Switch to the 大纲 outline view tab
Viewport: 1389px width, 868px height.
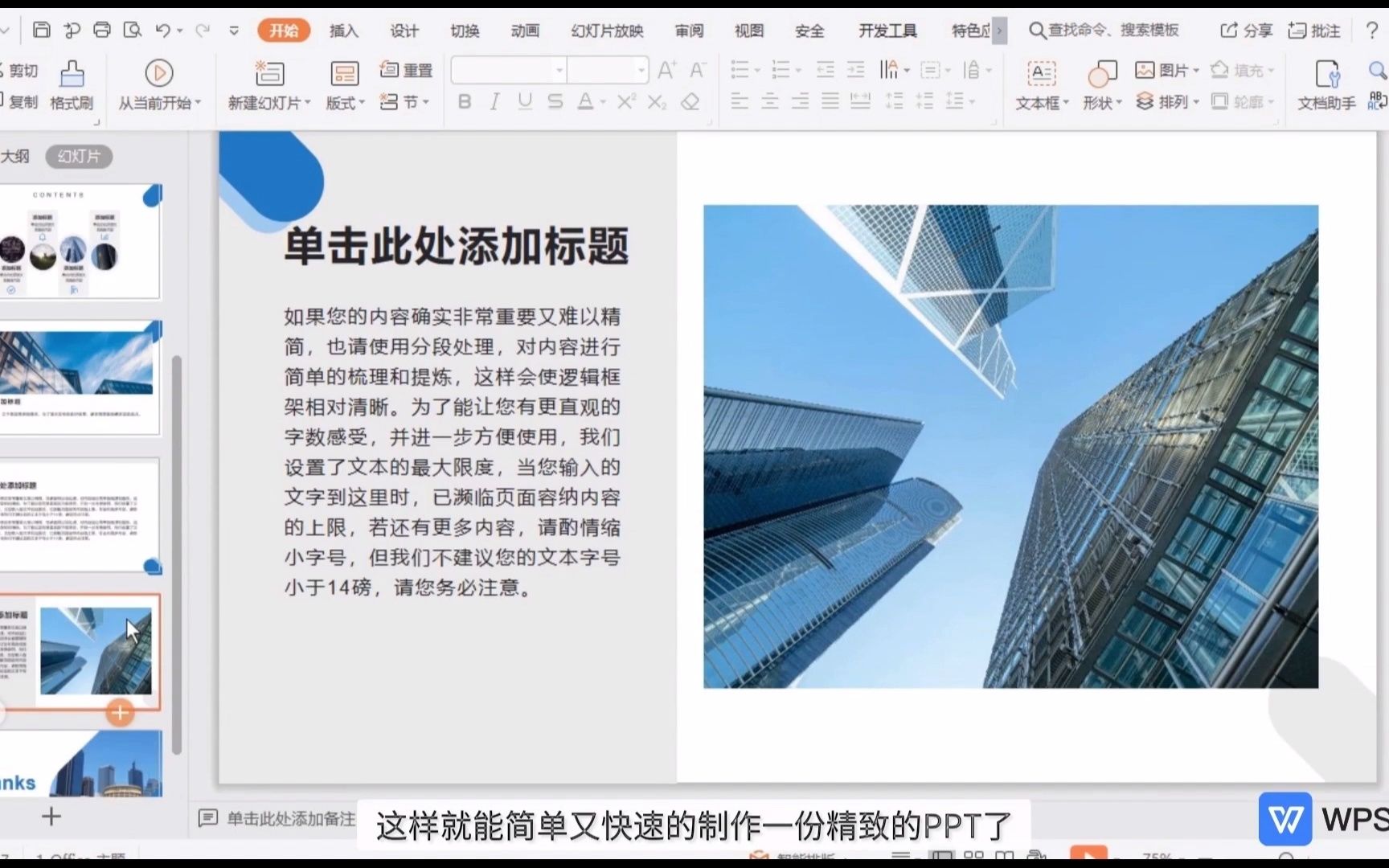click(x=17, y=156)
